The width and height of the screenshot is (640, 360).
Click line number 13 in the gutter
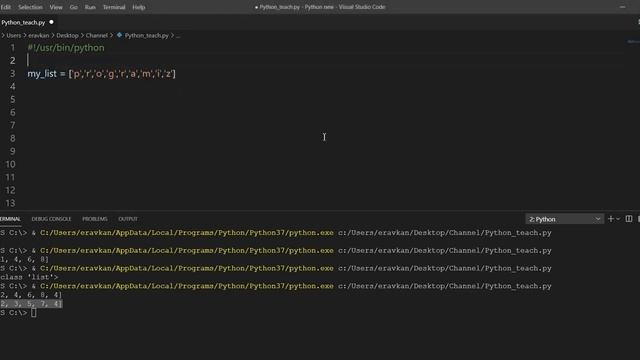[10, 203]
